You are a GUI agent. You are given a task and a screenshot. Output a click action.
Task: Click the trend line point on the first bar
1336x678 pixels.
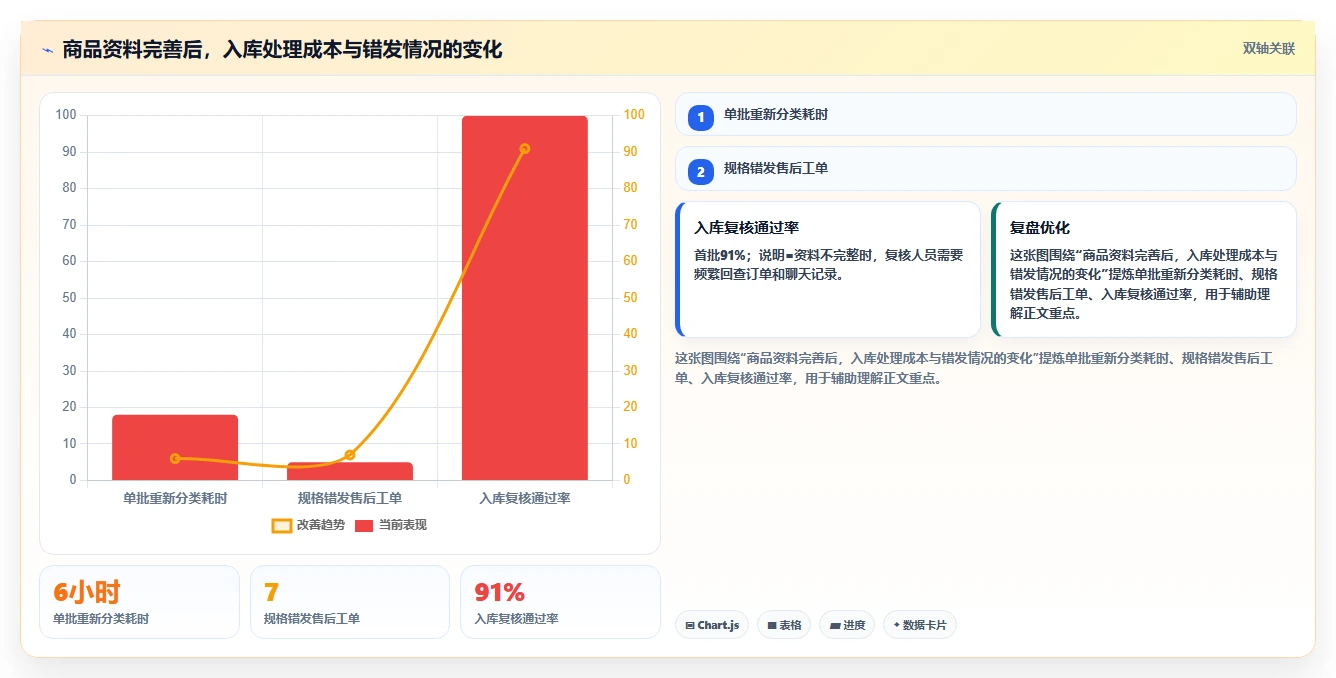click(175, 458)
